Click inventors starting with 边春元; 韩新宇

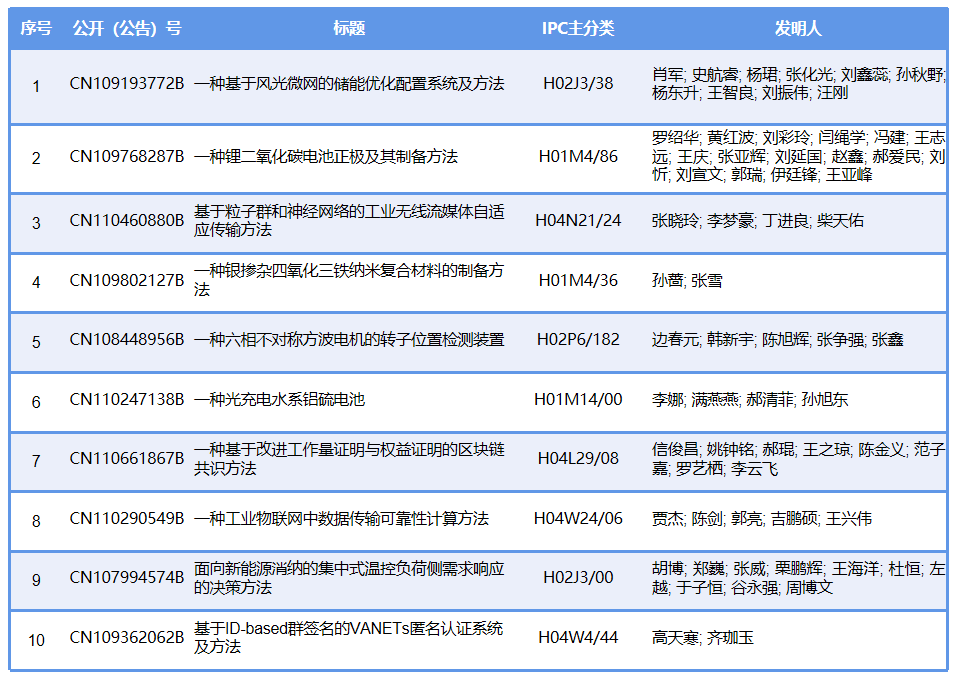tap(777, 339)
